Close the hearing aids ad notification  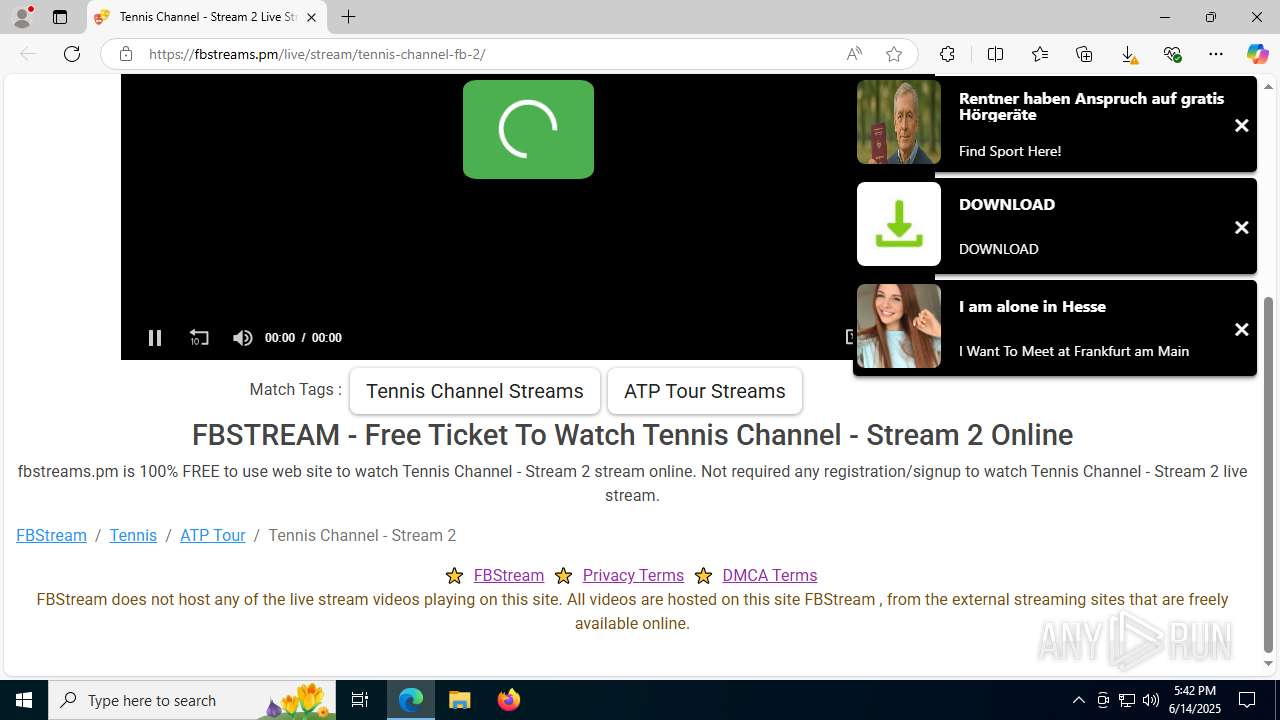coord(1241,126)
